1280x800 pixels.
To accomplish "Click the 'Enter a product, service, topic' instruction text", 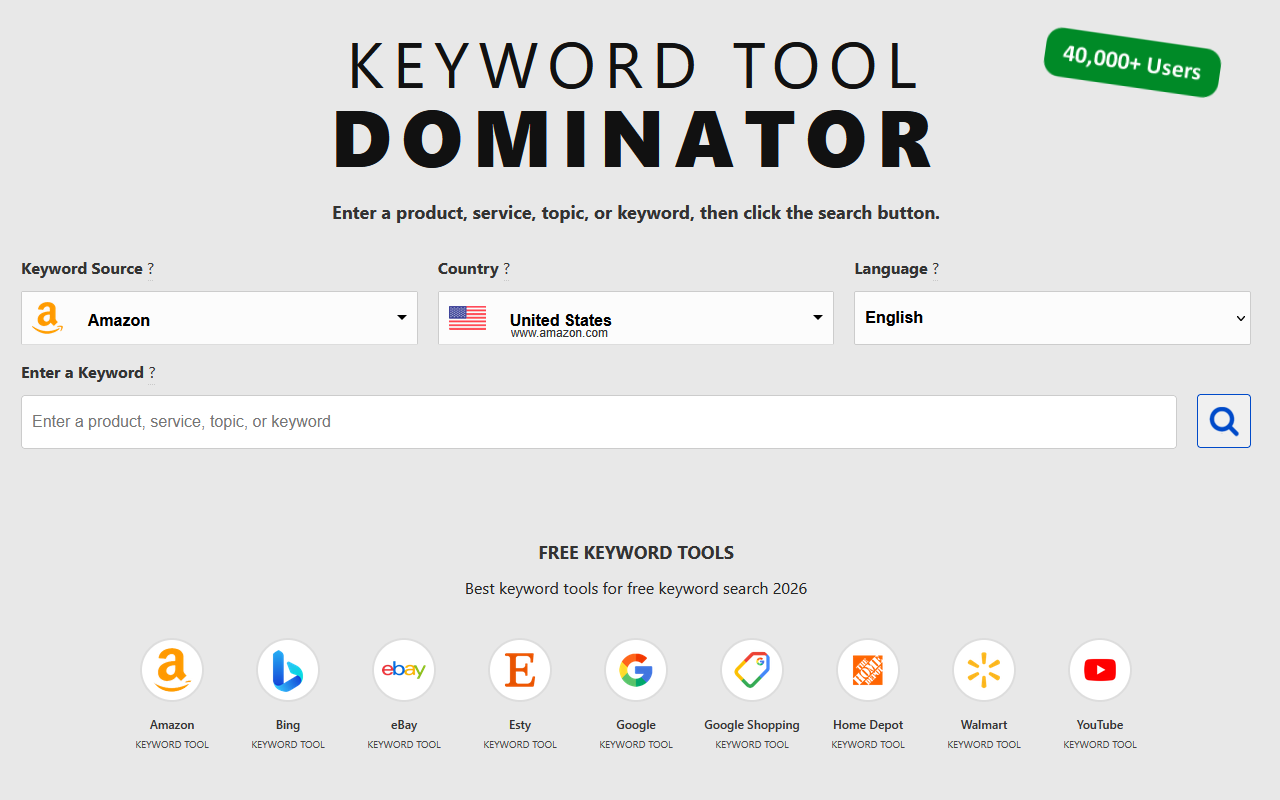I will point(636,213).
